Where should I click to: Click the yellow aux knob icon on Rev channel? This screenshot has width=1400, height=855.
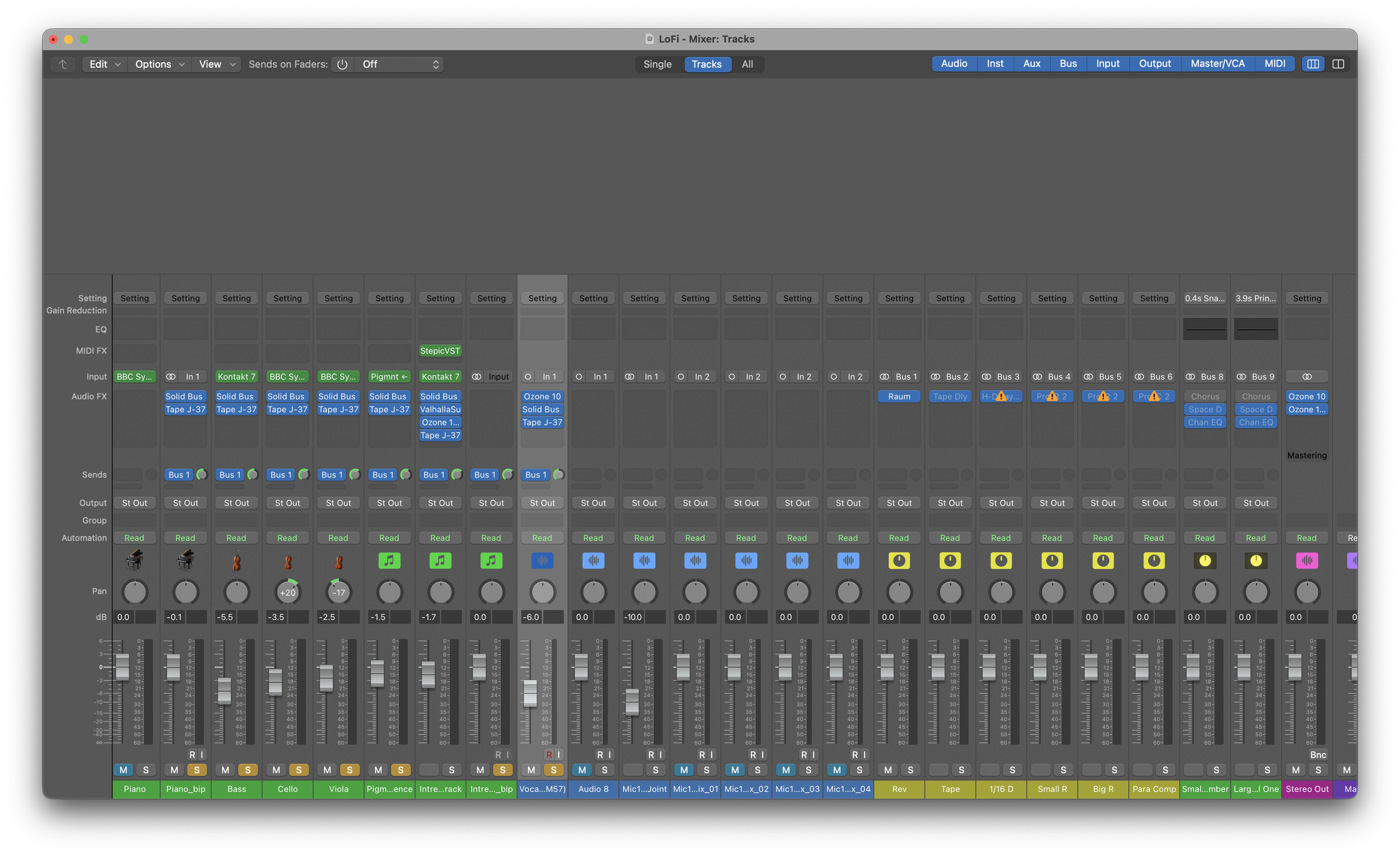tap(899, 560)
